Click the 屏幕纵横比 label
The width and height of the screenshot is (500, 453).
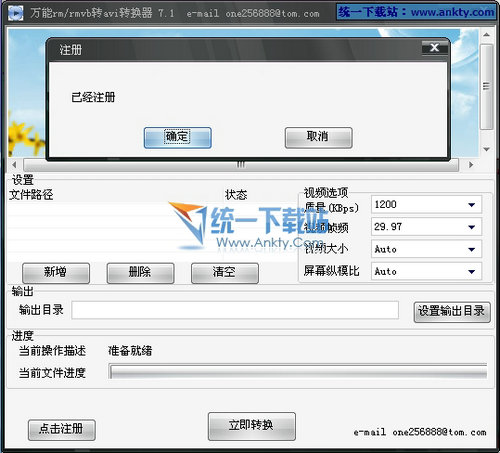point(331,271)
